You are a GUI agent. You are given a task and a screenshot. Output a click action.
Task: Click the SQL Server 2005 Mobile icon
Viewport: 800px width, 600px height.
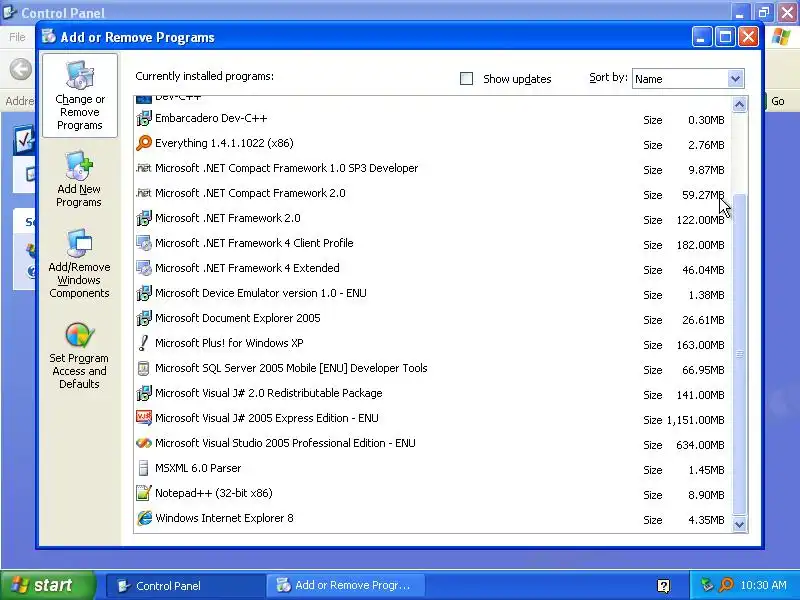point(144,368)
